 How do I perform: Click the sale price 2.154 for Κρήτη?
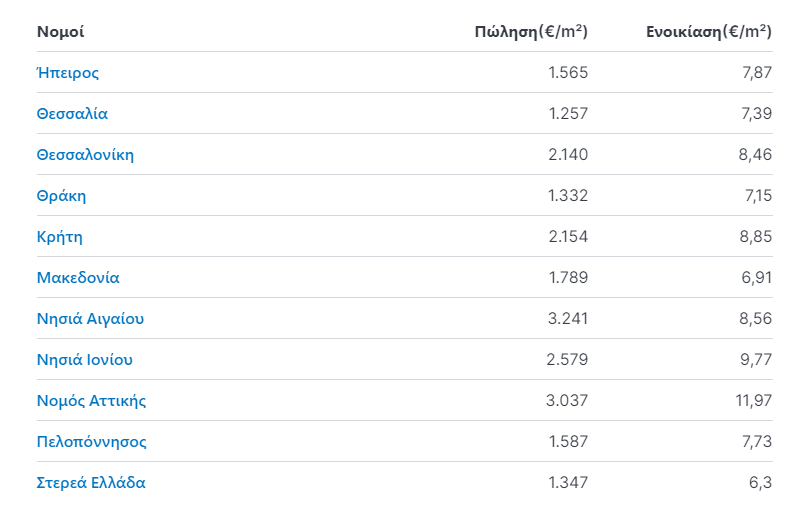tap(568, 237)
